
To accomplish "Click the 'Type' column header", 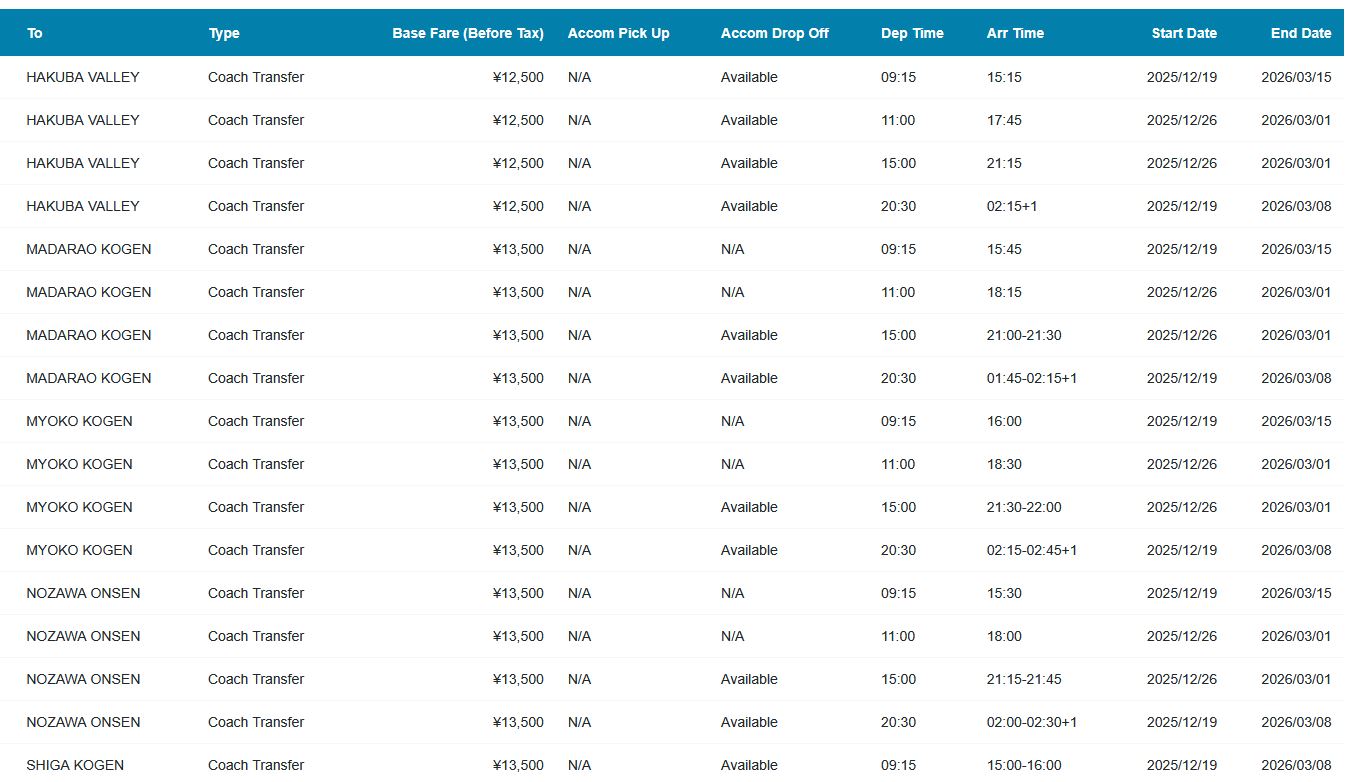I will tap(224, 33).
